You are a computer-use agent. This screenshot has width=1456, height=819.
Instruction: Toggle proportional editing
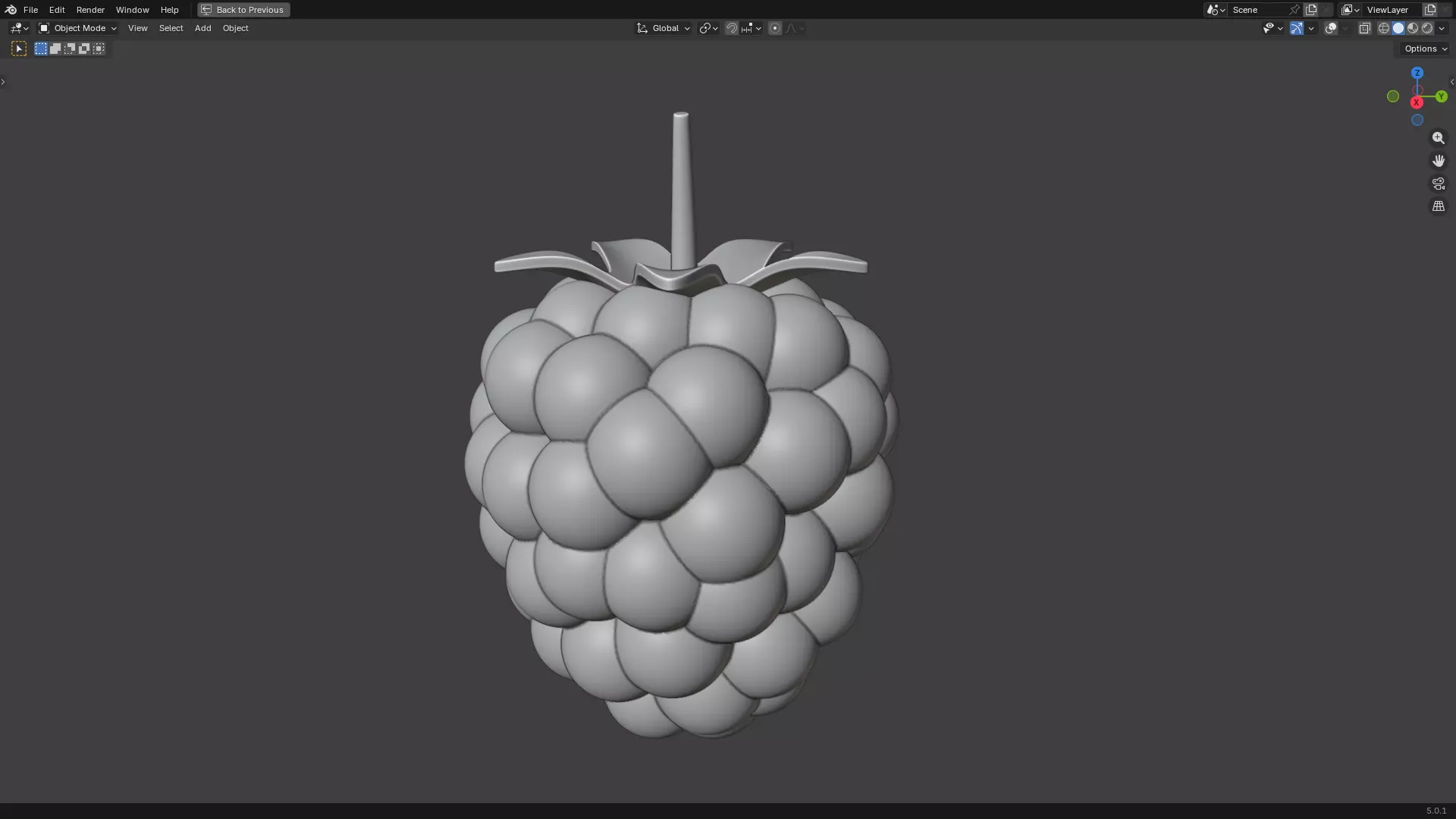click(774, 28)
